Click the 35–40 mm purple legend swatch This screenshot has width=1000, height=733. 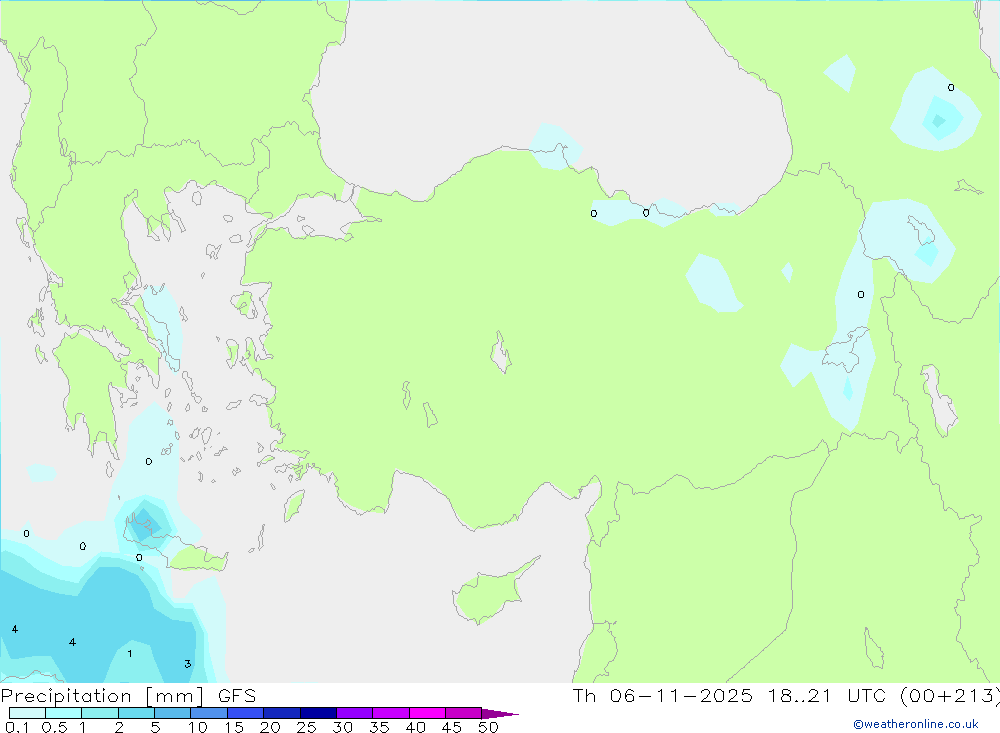tap(390, 713)
